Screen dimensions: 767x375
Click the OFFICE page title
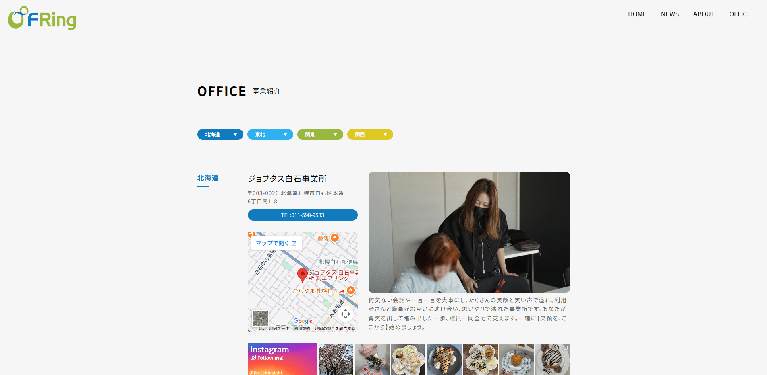tap(222, 91)
